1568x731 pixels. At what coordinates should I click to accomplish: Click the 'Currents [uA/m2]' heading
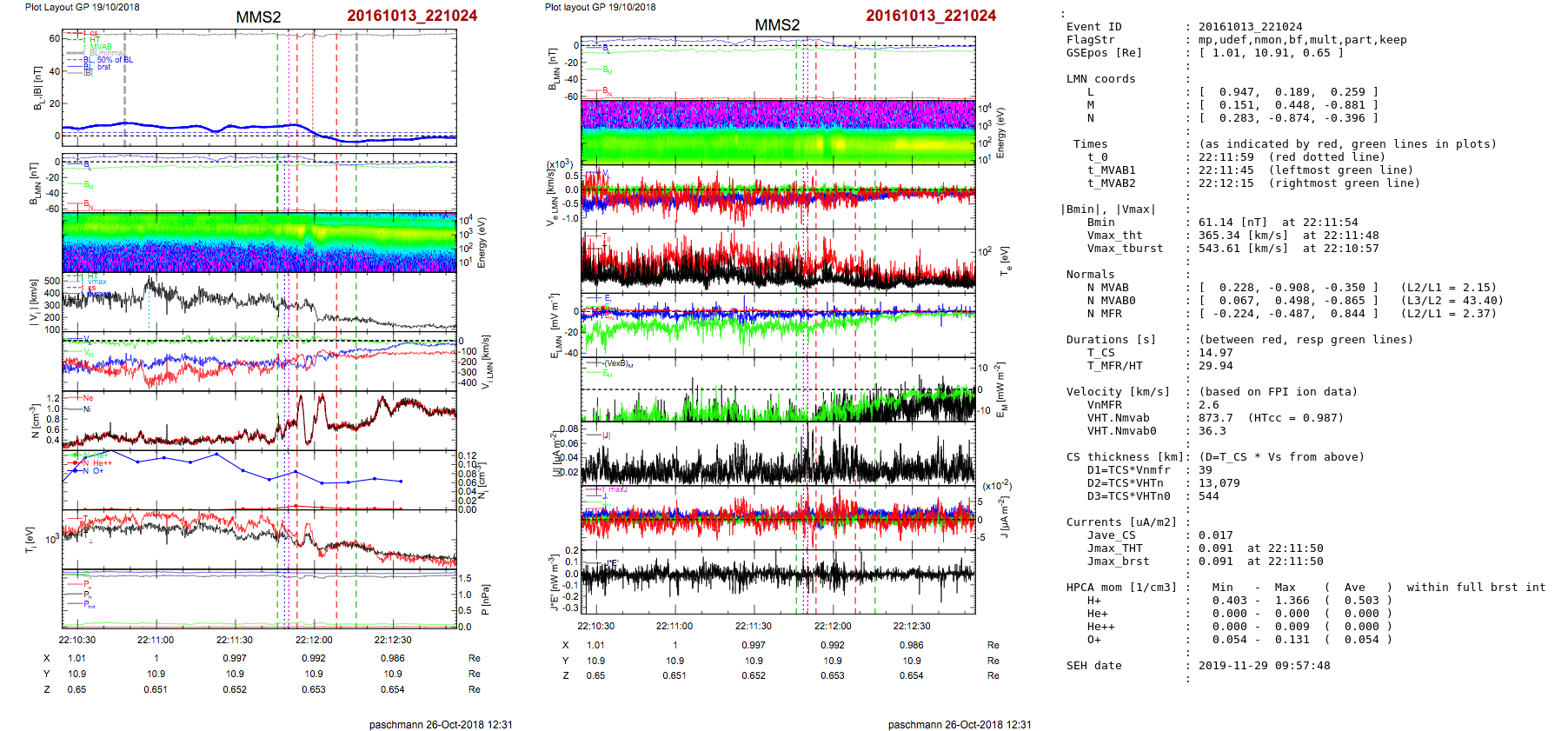pos(1121,522)
